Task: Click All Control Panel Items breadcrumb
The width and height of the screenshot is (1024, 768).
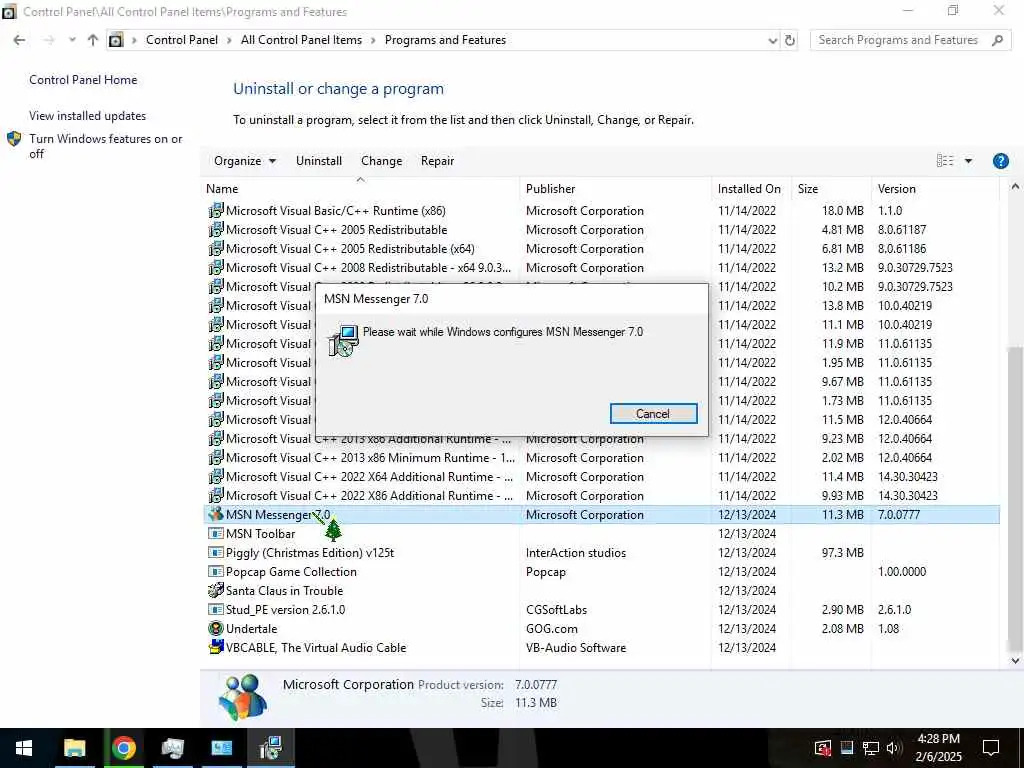Action: pyautogui.click(x=301, y=40)
